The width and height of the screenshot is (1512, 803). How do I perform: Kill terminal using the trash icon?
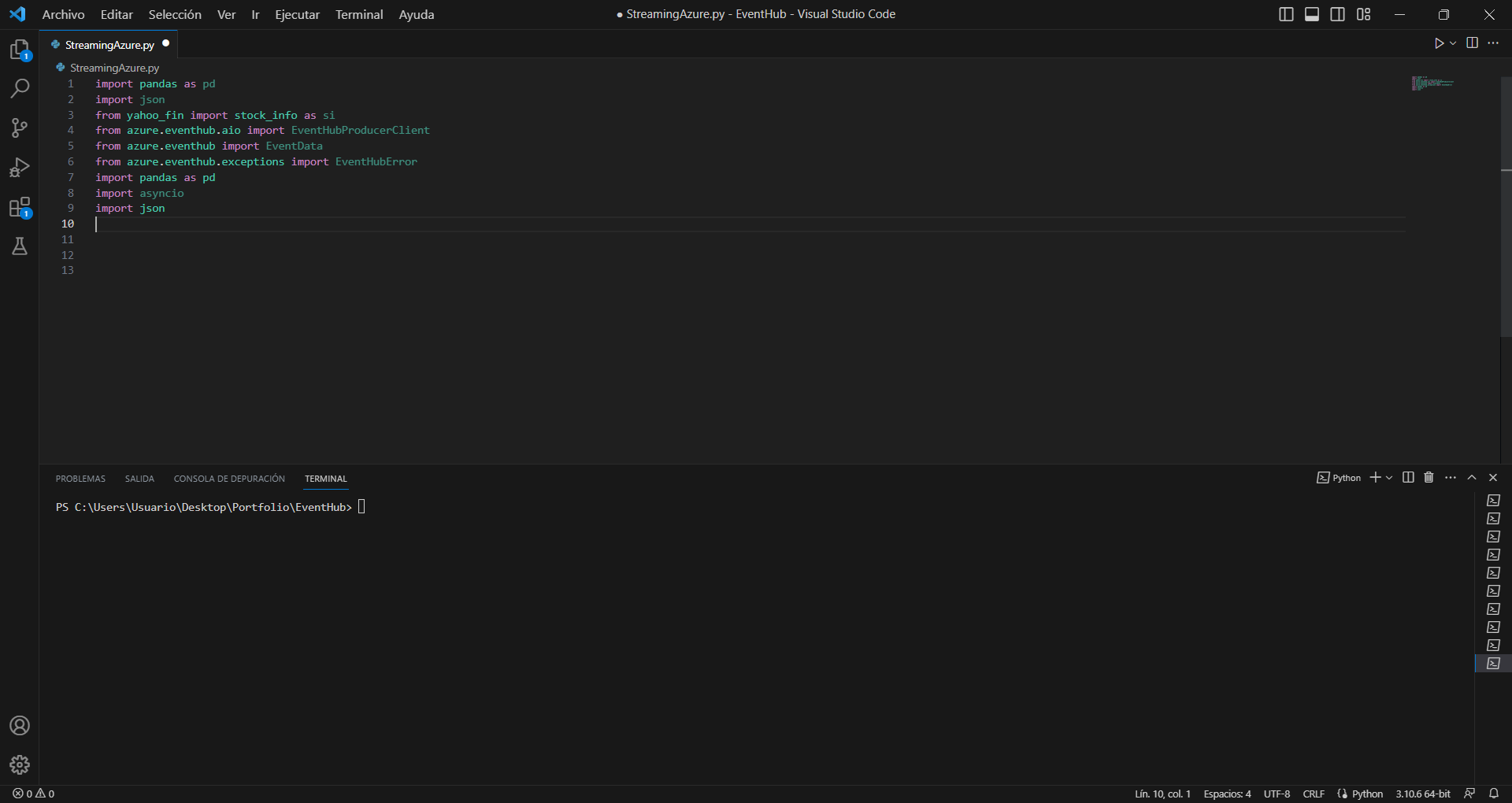click(1429, 478)
